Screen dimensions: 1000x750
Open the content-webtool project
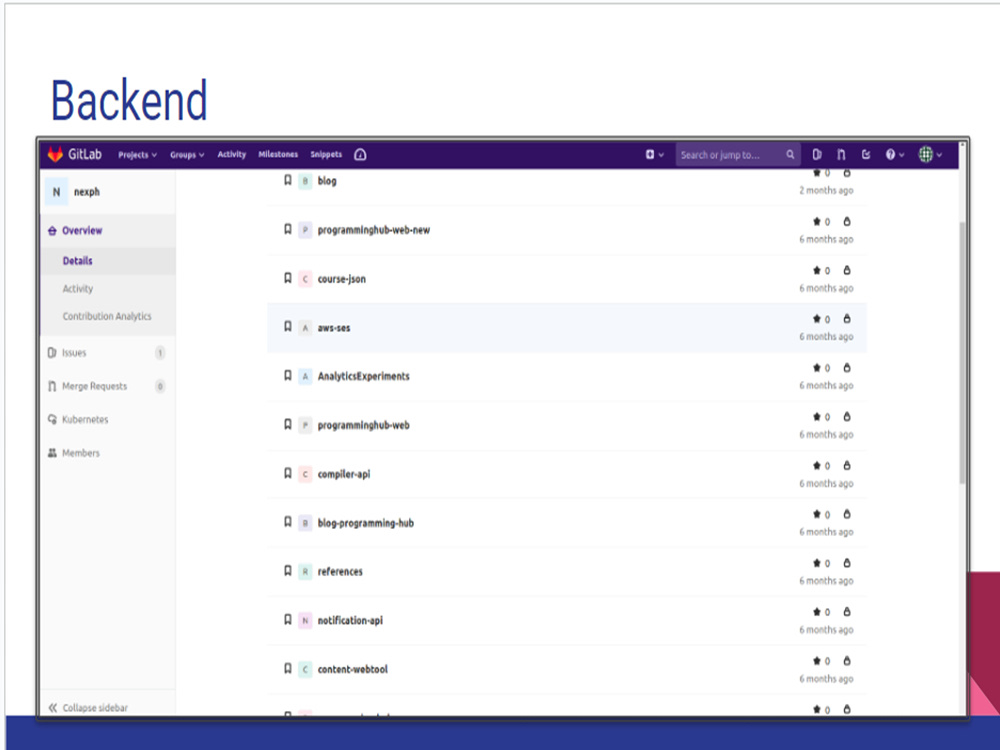coord(353,670)
